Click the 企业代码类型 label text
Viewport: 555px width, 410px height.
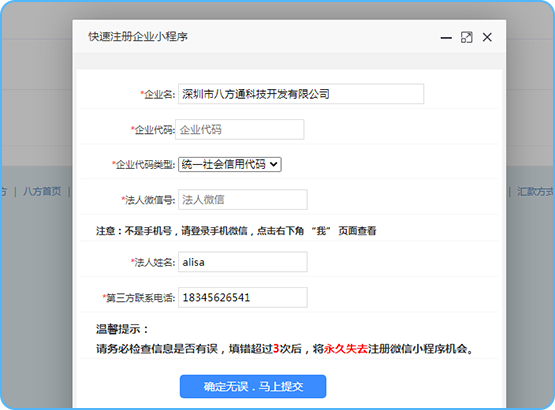144,165
